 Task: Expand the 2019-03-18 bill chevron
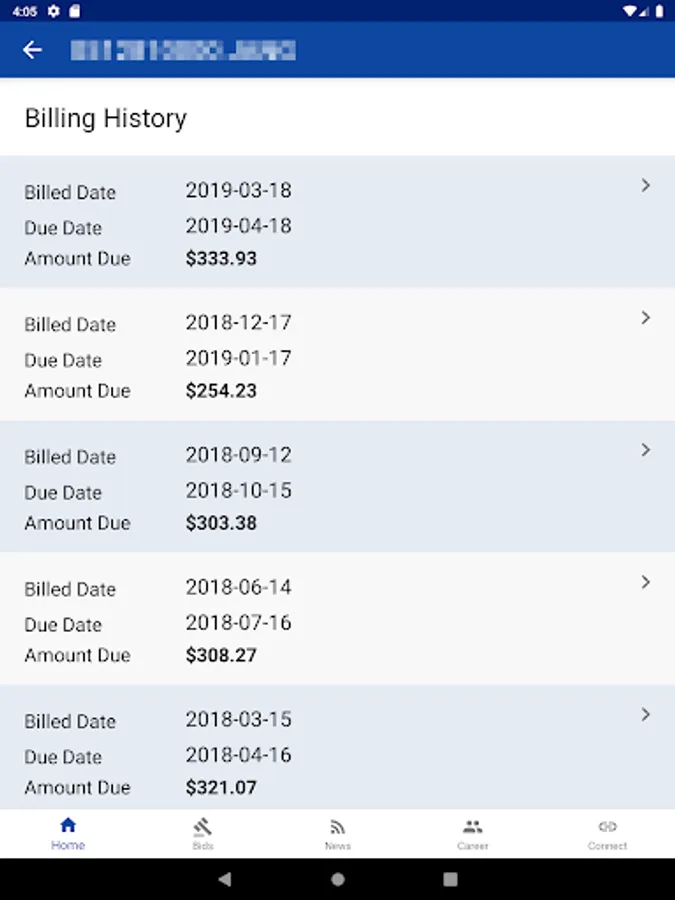point(646,185)
